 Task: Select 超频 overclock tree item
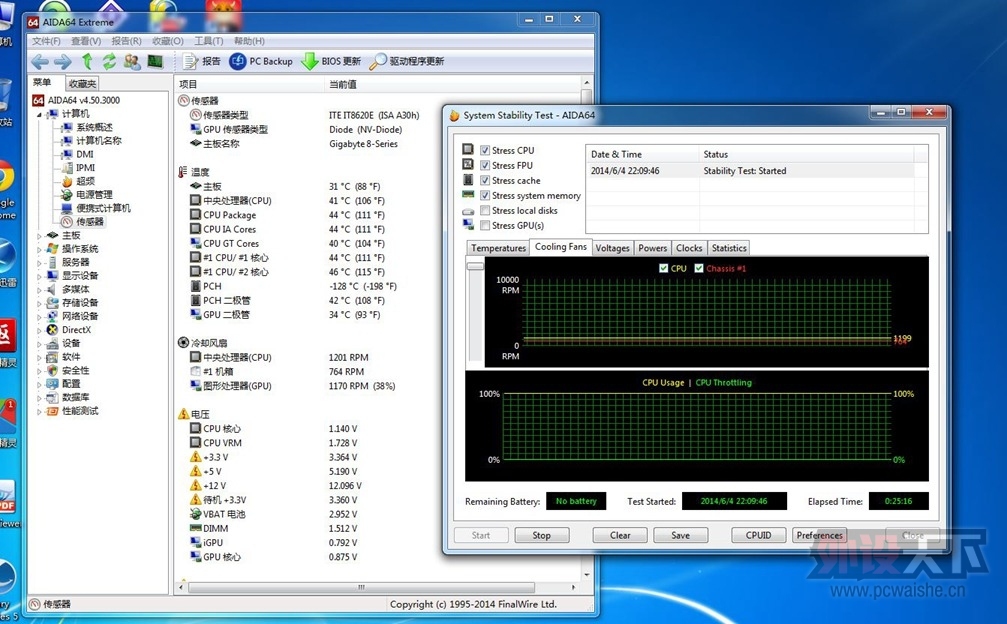pyautogui.click(x=85, y=181)
